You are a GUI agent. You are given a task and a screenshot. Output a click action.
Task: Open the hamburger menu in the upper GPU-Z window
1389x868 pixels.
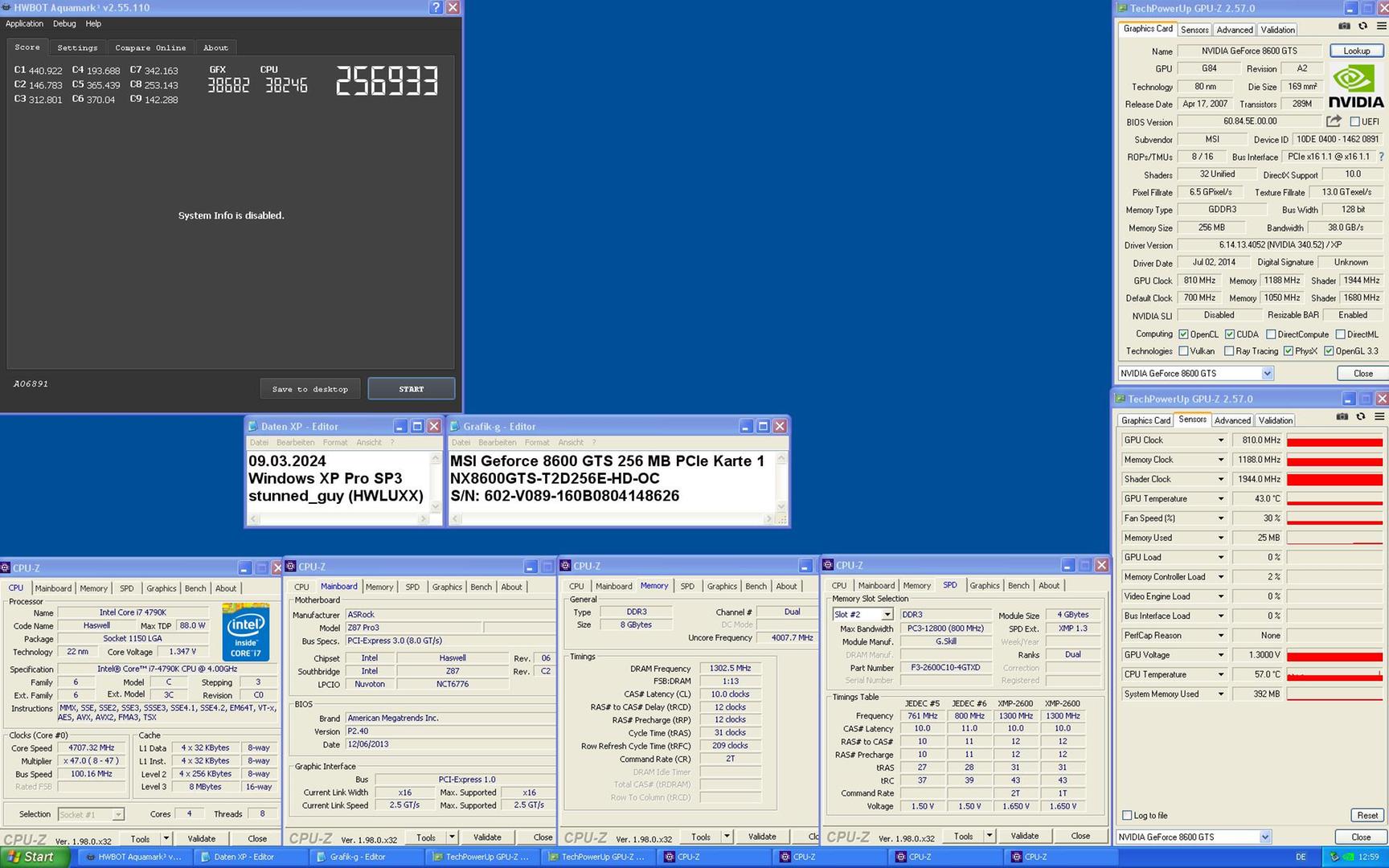tap(1381, 27)
